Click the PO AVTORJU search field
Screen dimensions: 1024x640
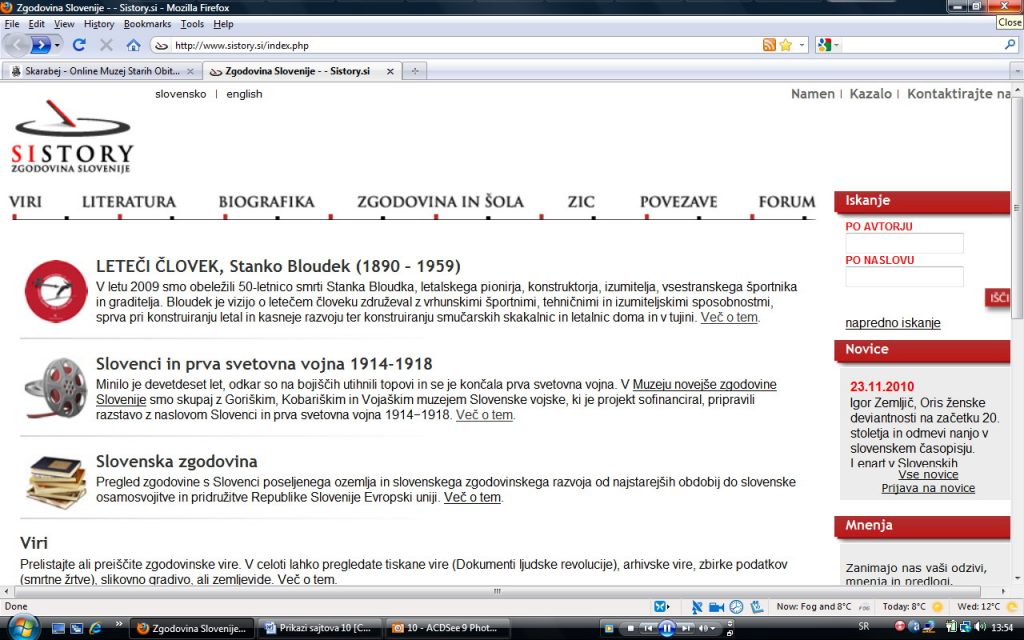[x=904, y=243]
